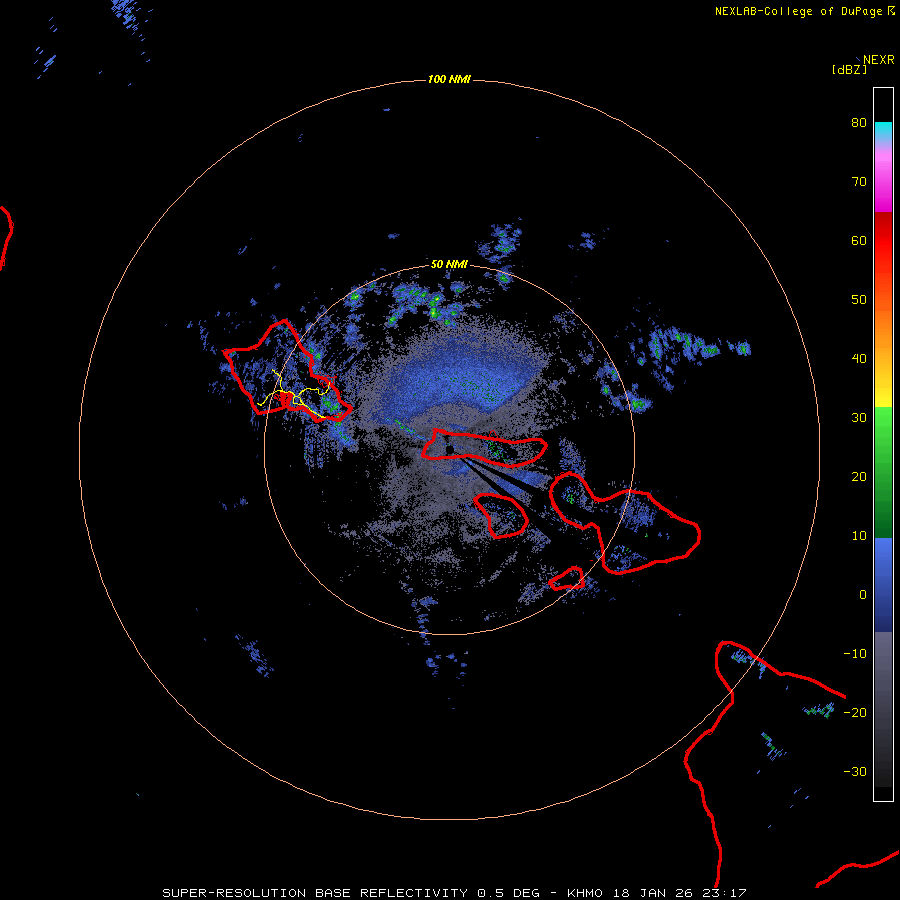Click the reflectivity color scale bar
The width and height of the screenshot is (900, 900).
tap(883, 444)
